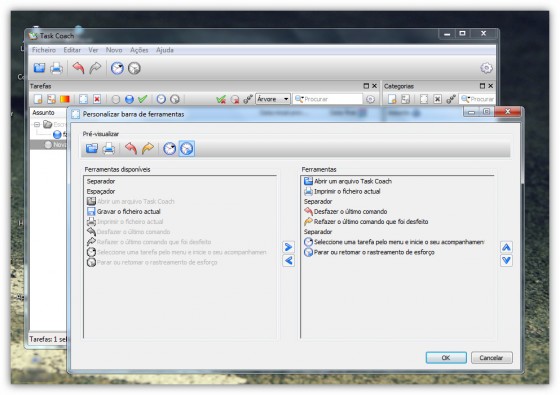This screenshot has width=560, height=395.
Task: Click stop tracking clock in Tarefas toolbar
Action: pyautogui.click(x=175, y=99)
